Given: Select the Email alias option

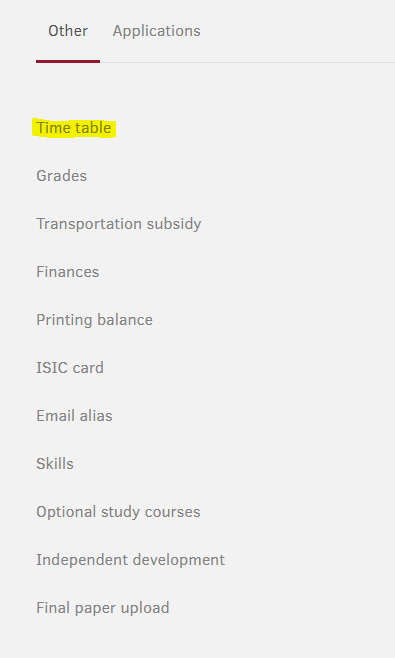Looking at the screenshot, I should coord(74,416).
